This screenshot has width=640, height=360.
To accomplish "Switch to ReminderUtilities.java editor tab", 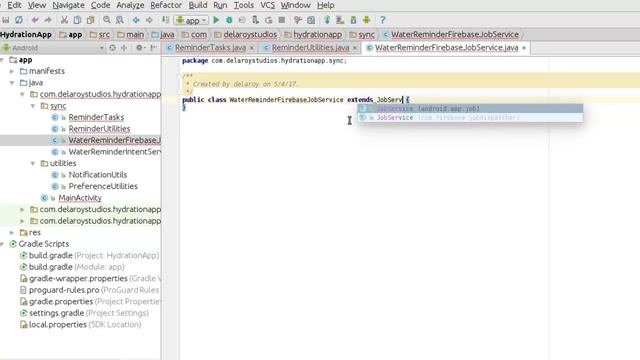I will click(310, 48).
